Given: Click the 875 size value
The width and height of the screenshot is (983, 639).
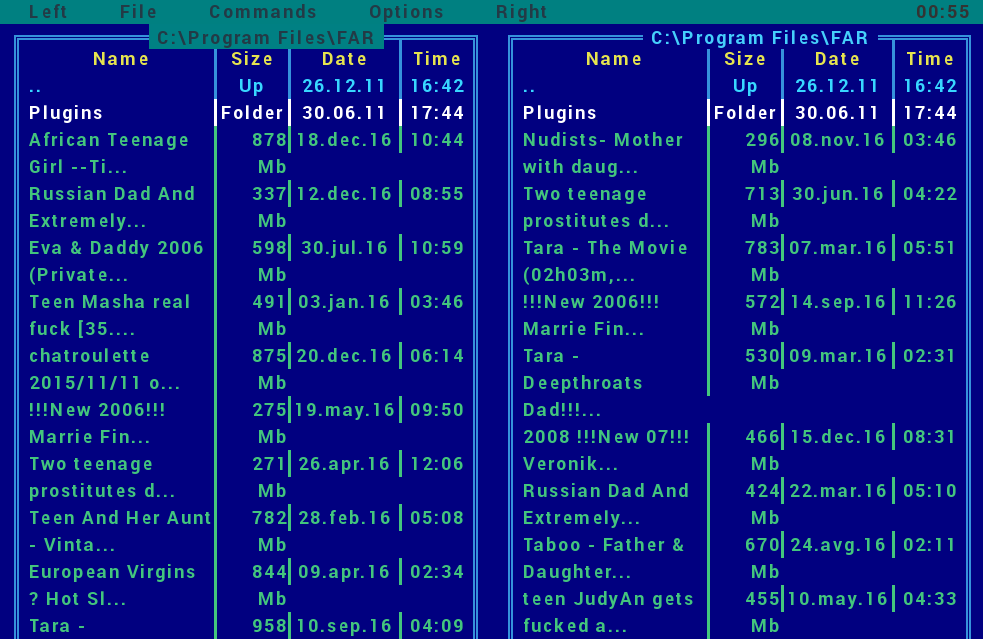Looking at the screenshot, I should (x=270, y=356).
